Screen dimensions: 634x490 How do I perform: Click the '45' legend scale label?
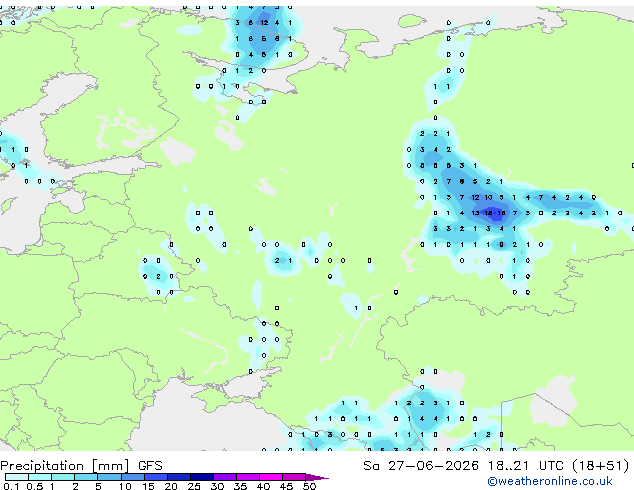[286, 486]
